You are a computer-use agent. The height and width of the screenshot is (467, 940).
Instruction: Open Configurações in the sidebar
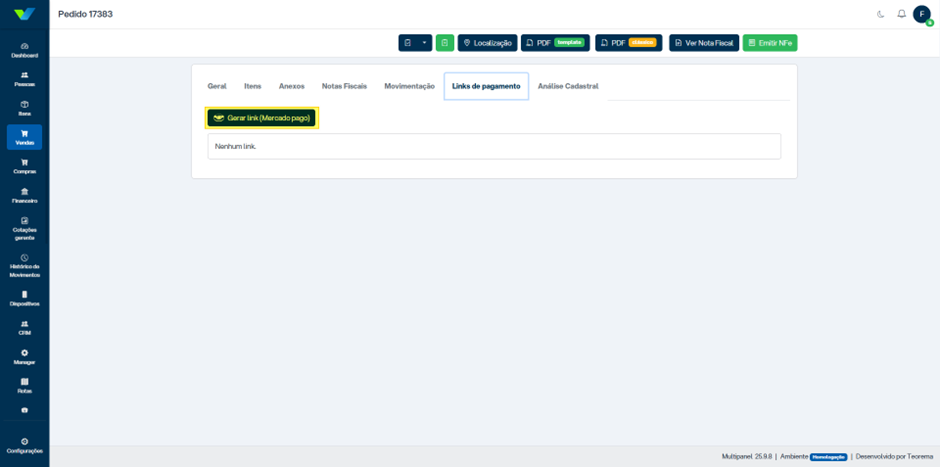[25, 445]
